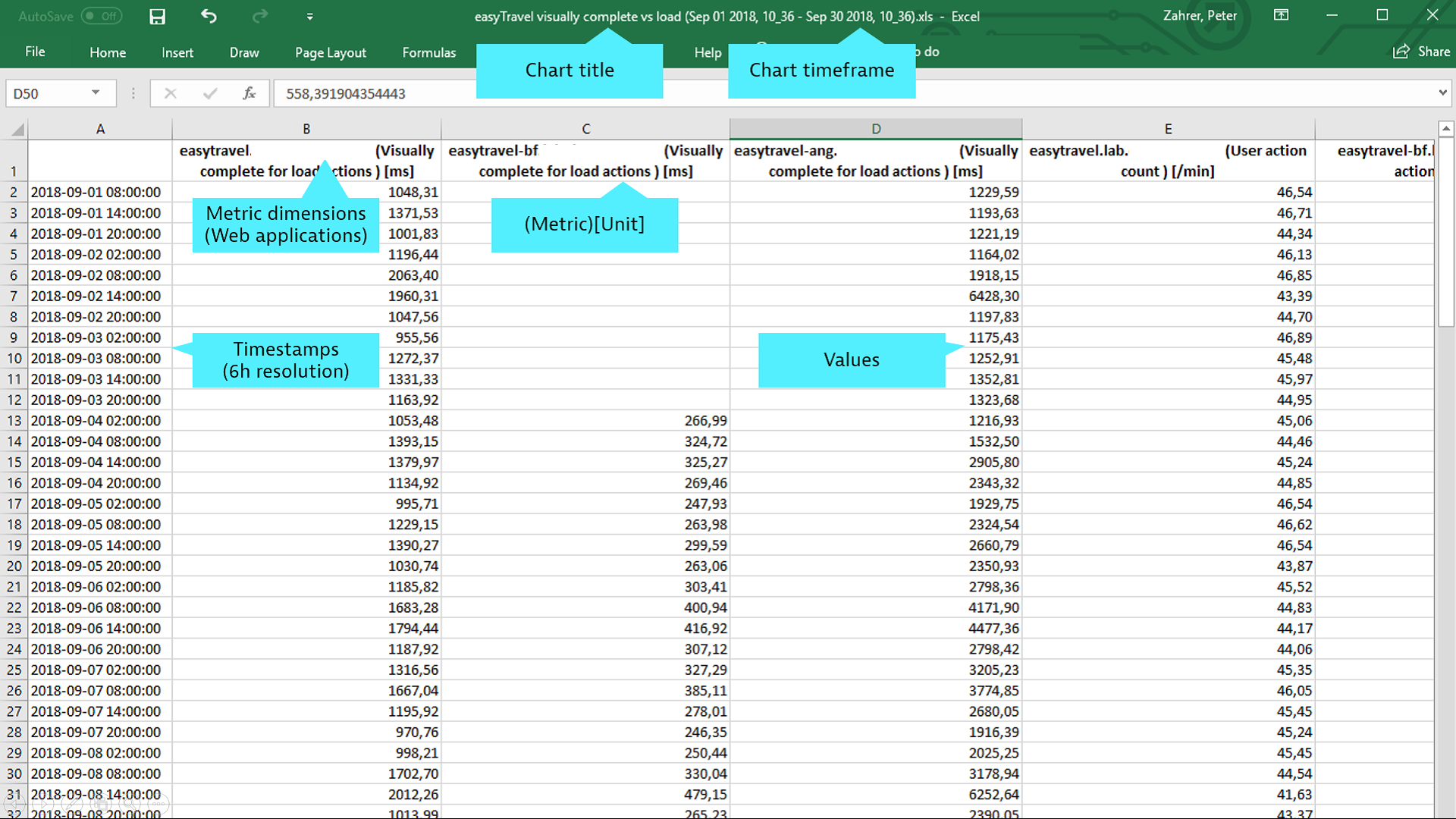
Task: Click cell value 1794,44
Action: pos(306,629)
